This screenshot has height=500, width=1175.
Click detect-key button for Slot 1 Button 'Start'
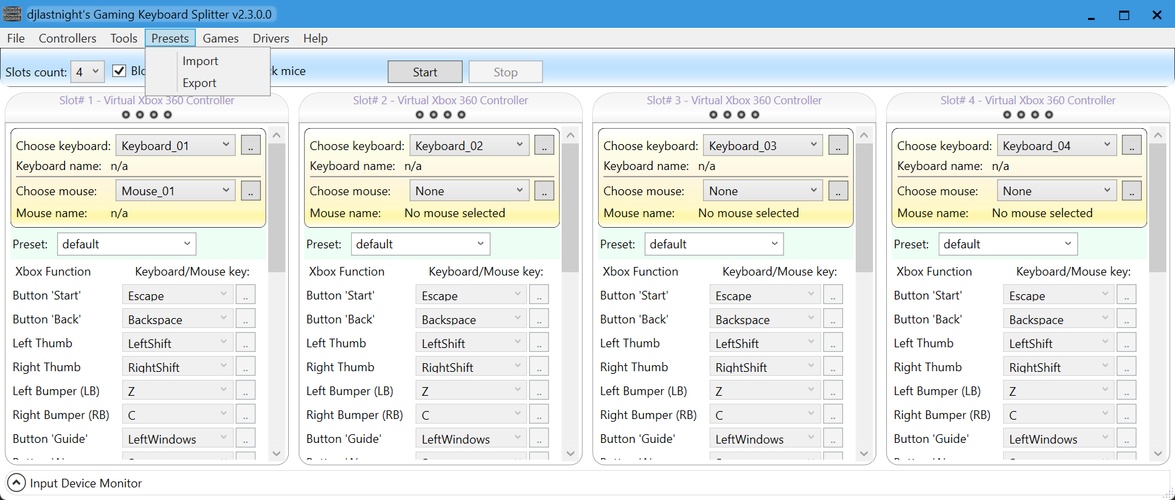[x=245, y=295]
